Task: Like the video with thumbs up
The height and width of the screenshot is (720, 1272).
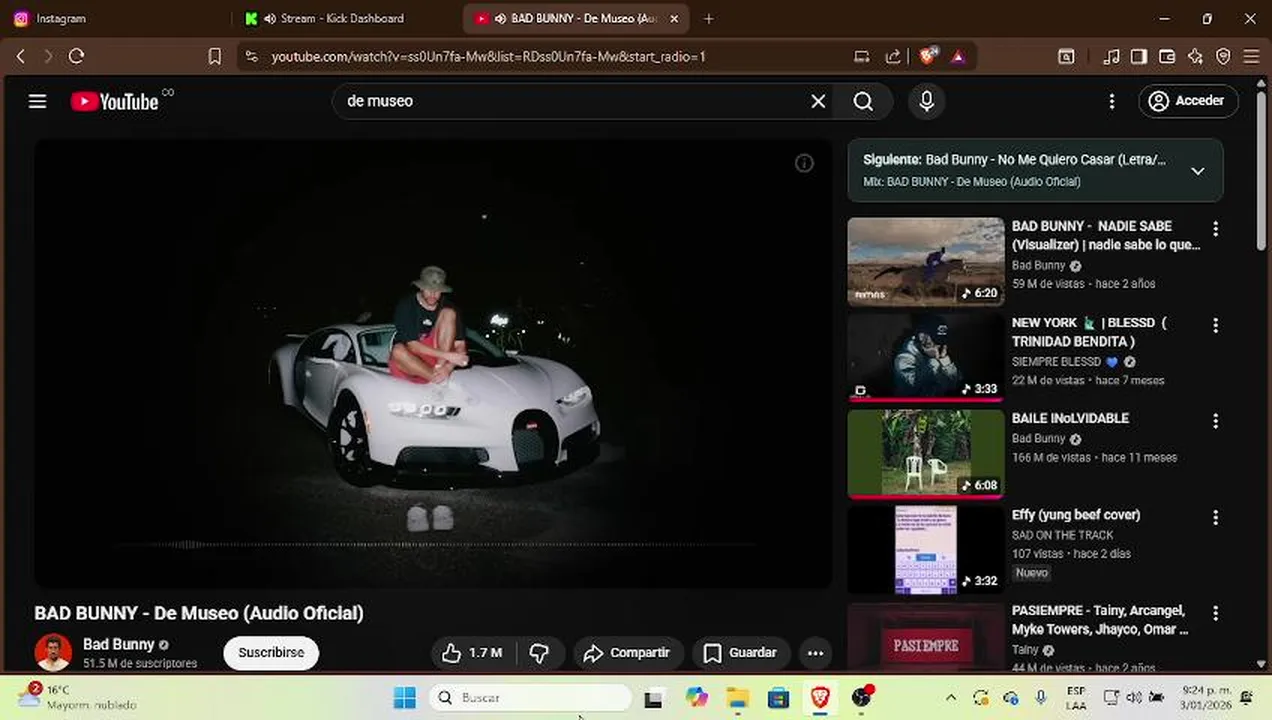Action: point(472,653)
